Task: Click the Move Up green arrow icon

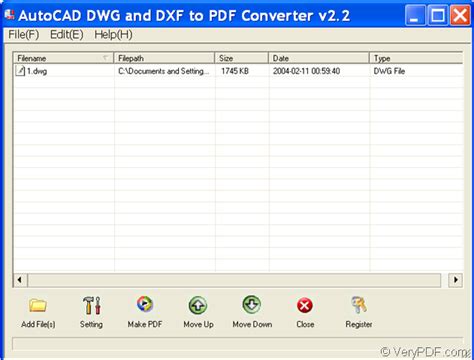Action: click(x=198, y=305)
